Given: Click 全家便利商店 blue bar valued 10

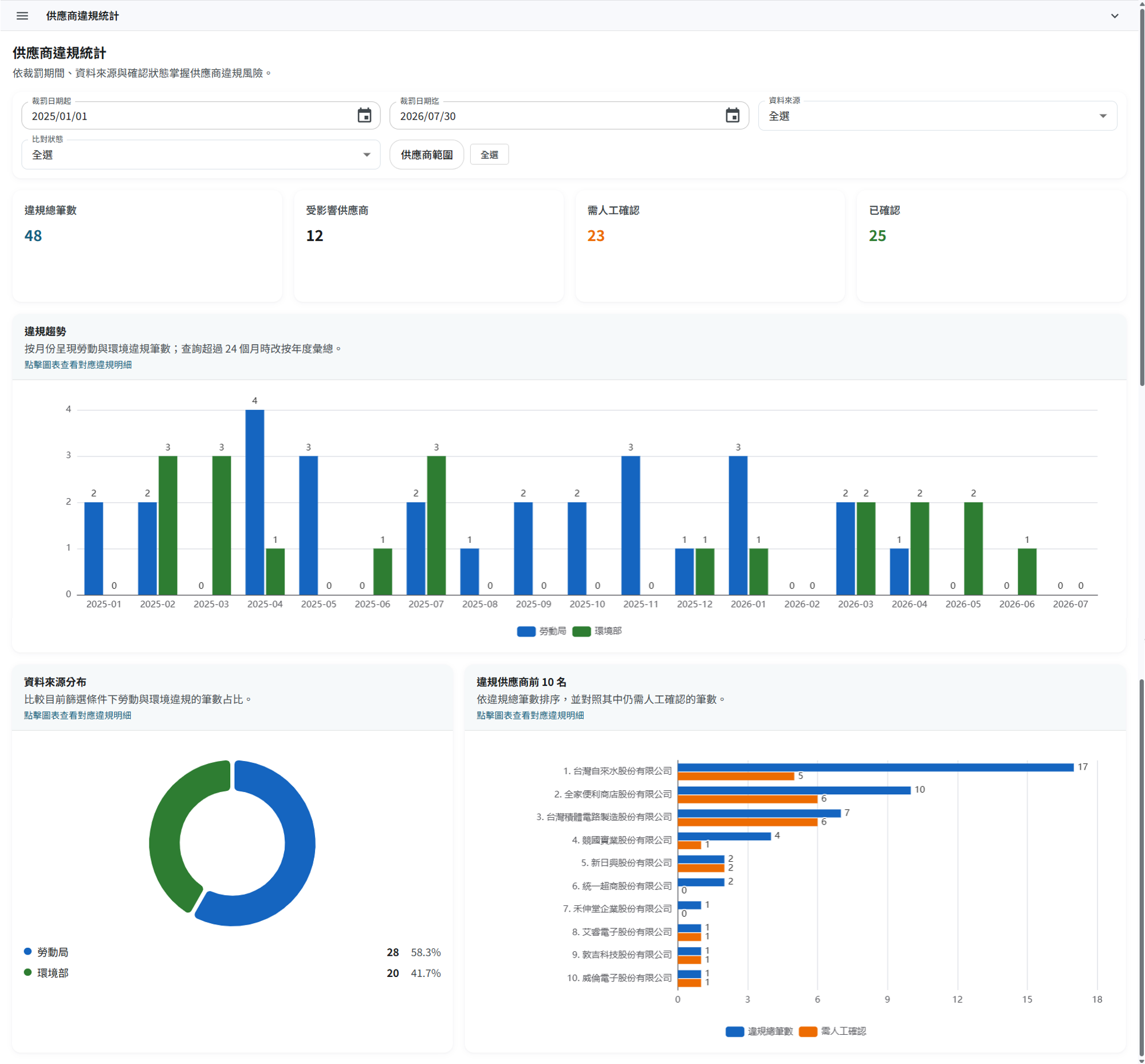Looking at the screenshot, I should tap(794, 790).
